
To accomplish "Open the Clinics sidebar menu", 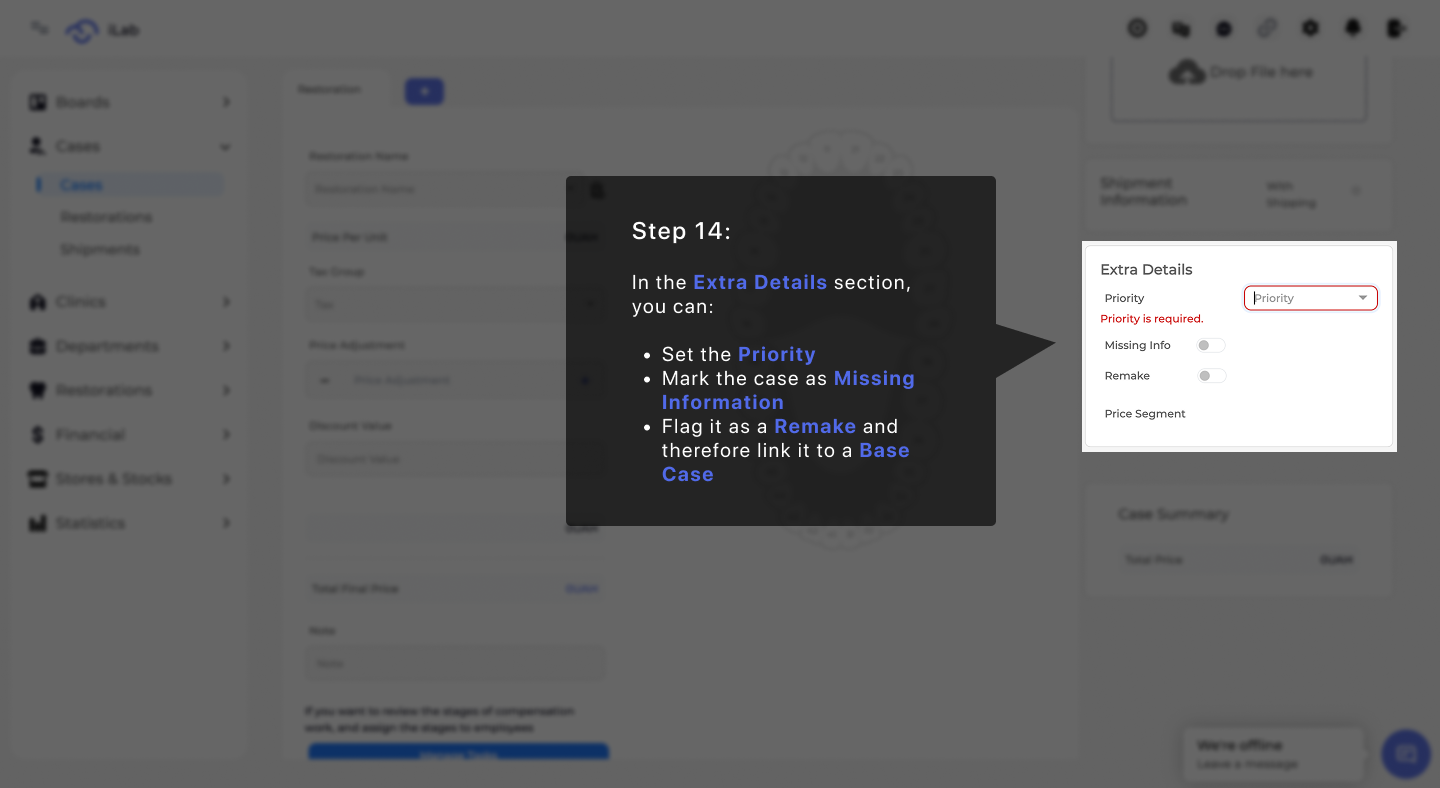I will [x=129, y=302].
